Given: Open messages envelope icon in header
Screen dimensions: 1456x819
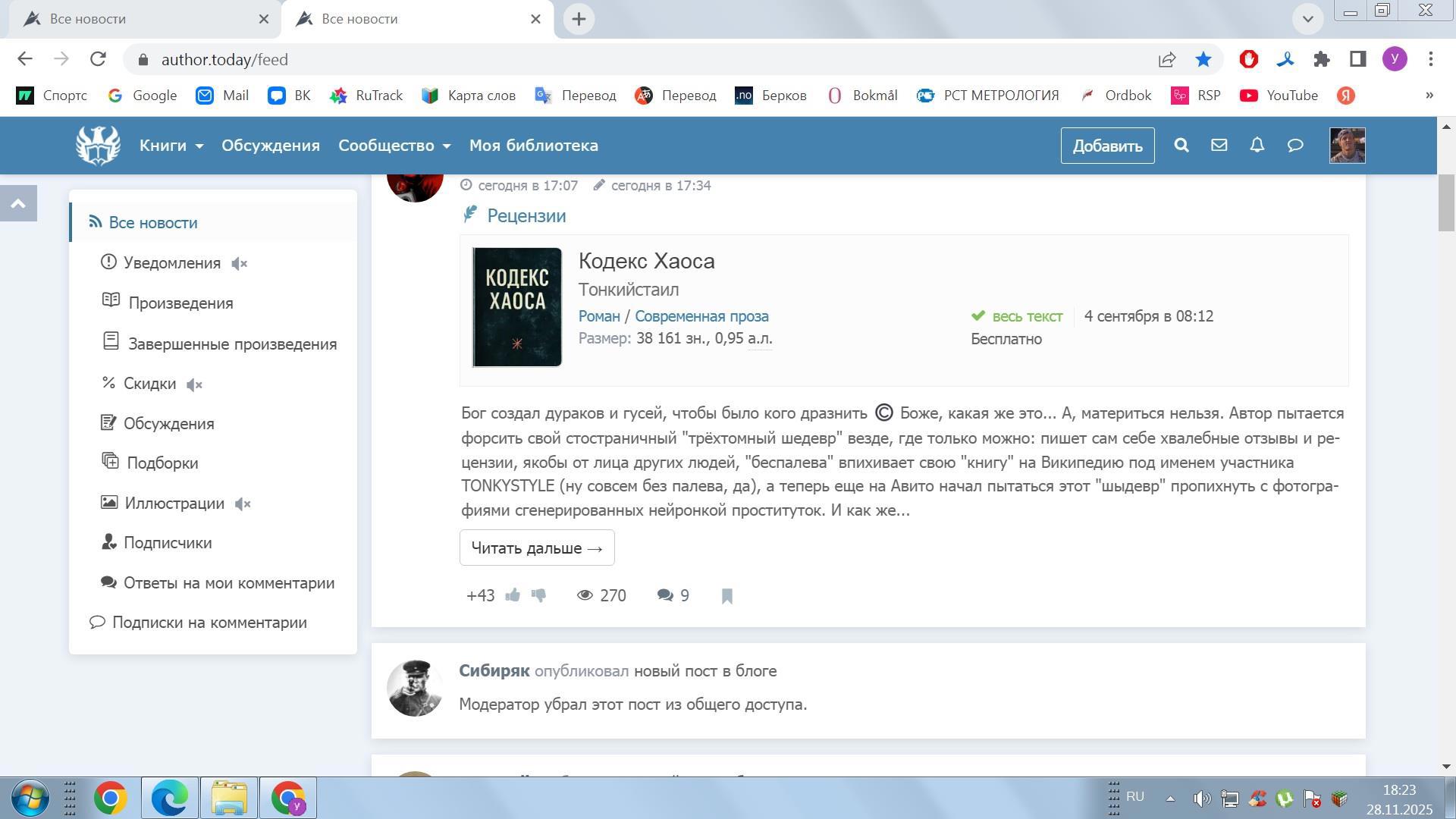Looking at the screenshot, I should (1219, 145).
